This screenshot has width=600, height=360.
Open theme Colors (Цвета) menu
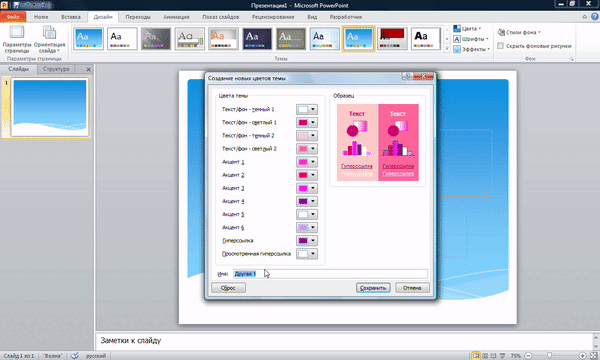[x=467, y=29]
